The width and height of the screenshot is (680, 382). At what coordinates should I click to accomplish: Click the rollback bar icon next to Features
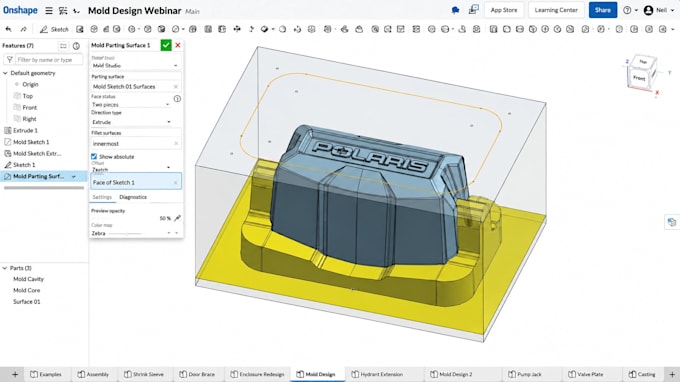point(63,46)
